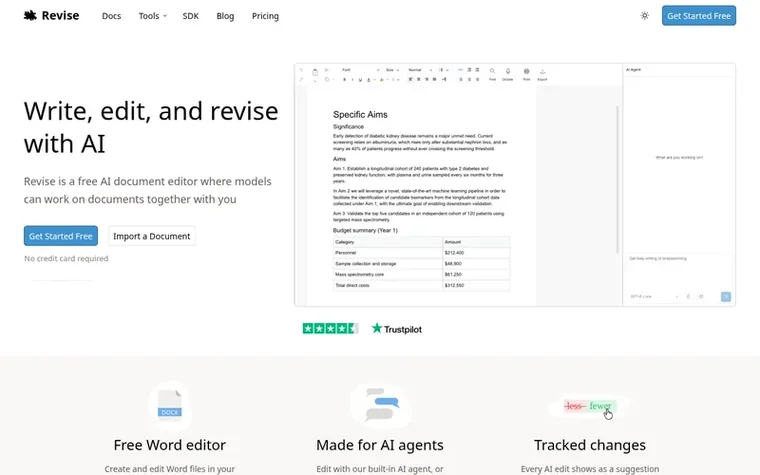The height and width of the screenshot is (475, 760).
Task: Click the Revise logo in the header
Action: pos(51,16)
